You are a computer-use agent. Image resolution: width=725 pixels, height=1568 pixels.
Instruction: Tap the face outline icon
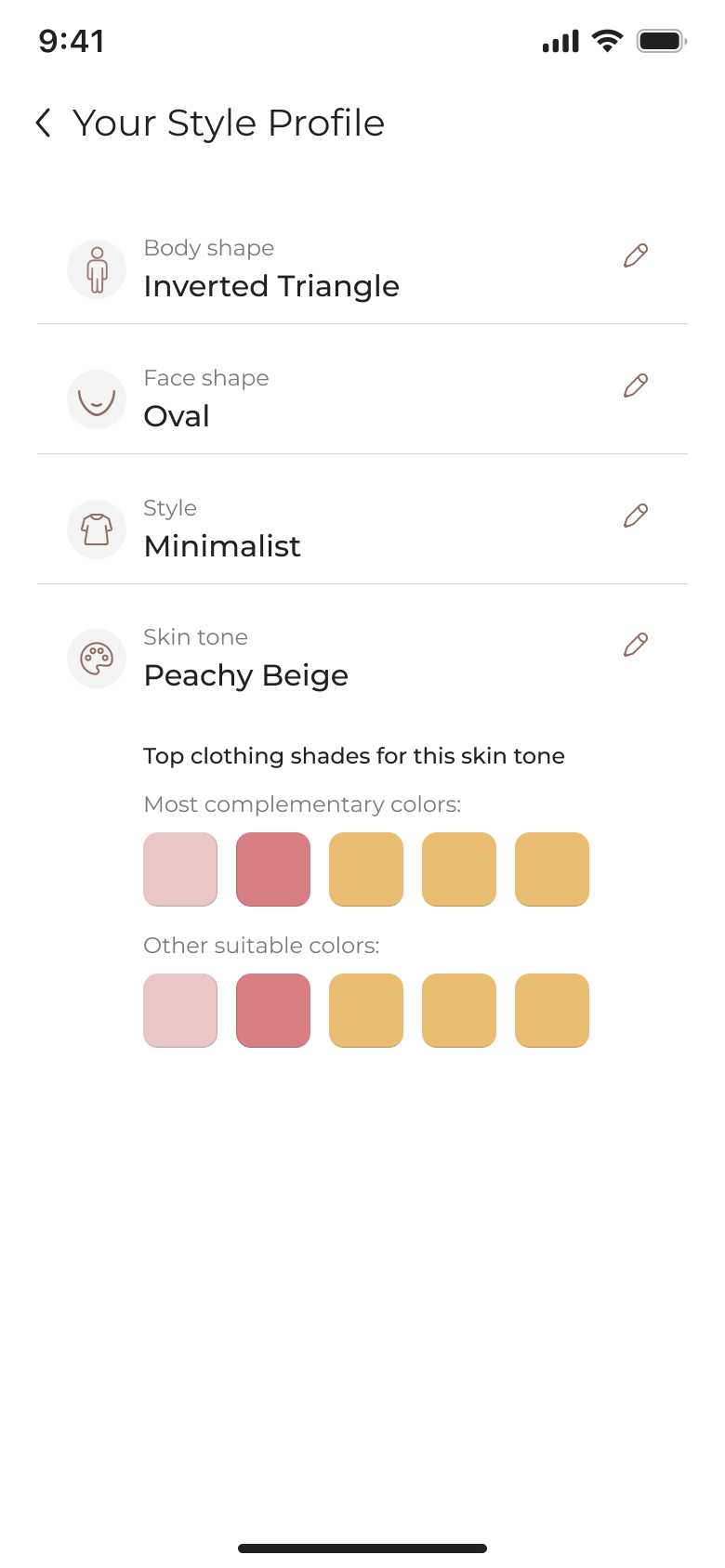coord(97,399)
